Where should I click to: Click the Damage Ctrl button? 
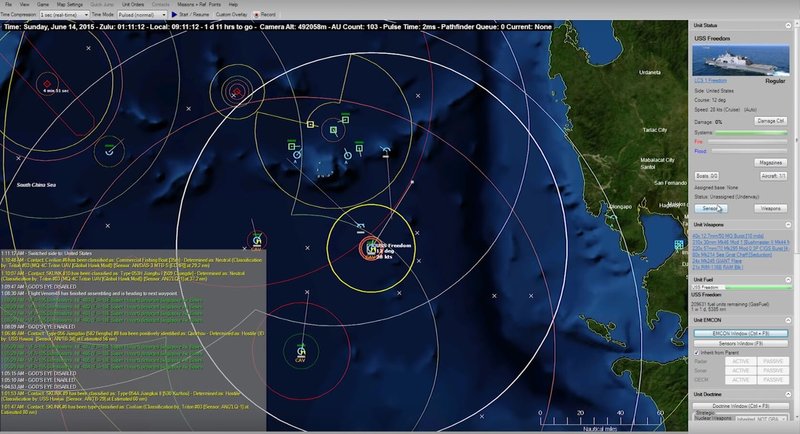point(766,120)
